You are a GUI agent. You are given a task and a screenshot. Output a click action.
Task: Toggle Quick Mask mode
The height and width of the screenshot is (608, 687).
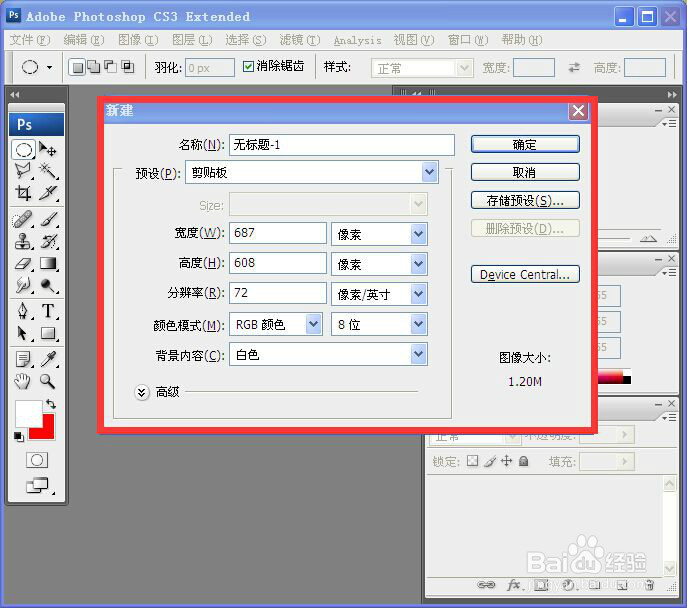[x=37, y=460]
